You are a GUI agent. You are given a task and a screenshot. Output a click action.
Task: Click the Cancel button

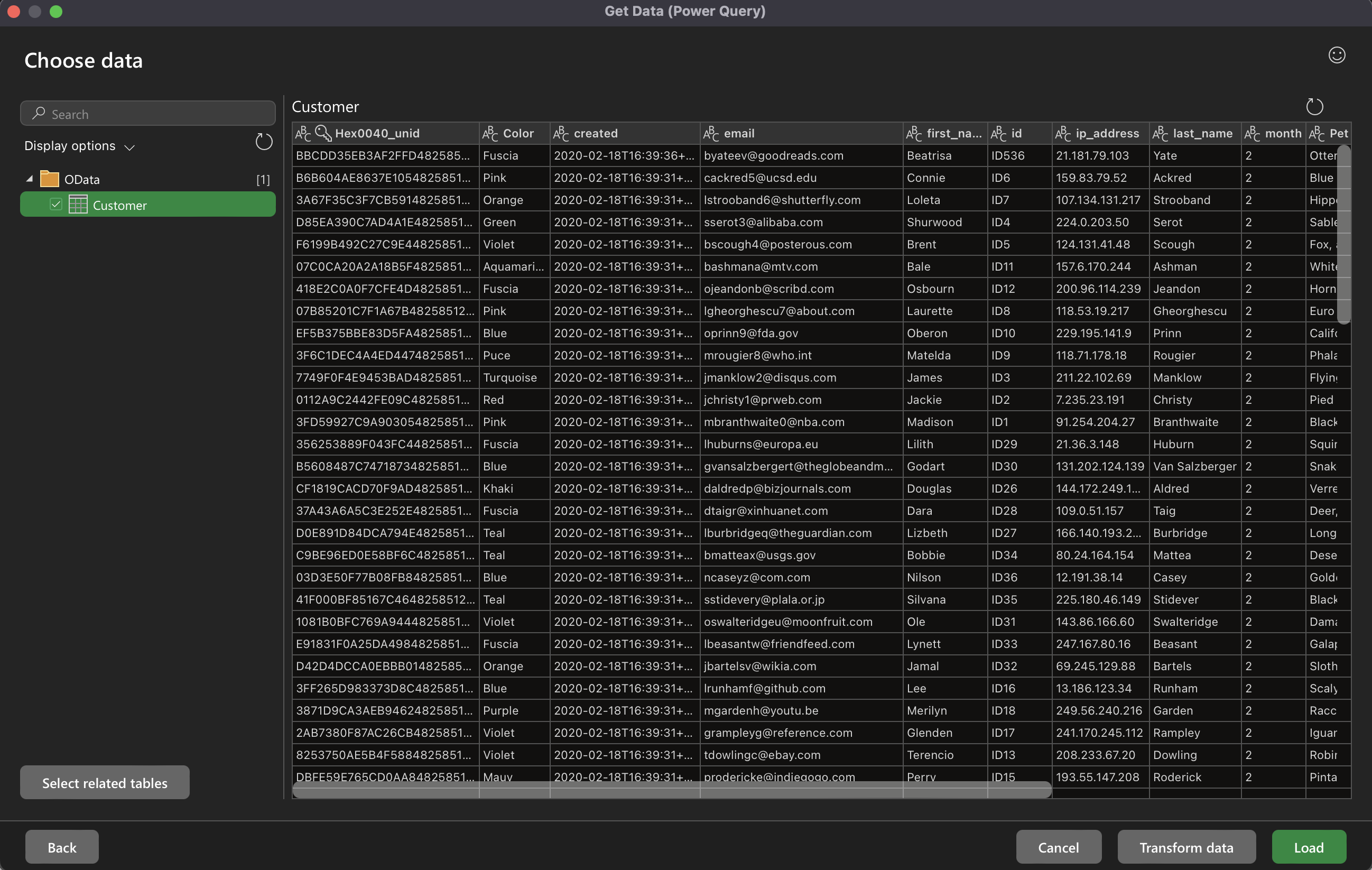(1059, 847)
